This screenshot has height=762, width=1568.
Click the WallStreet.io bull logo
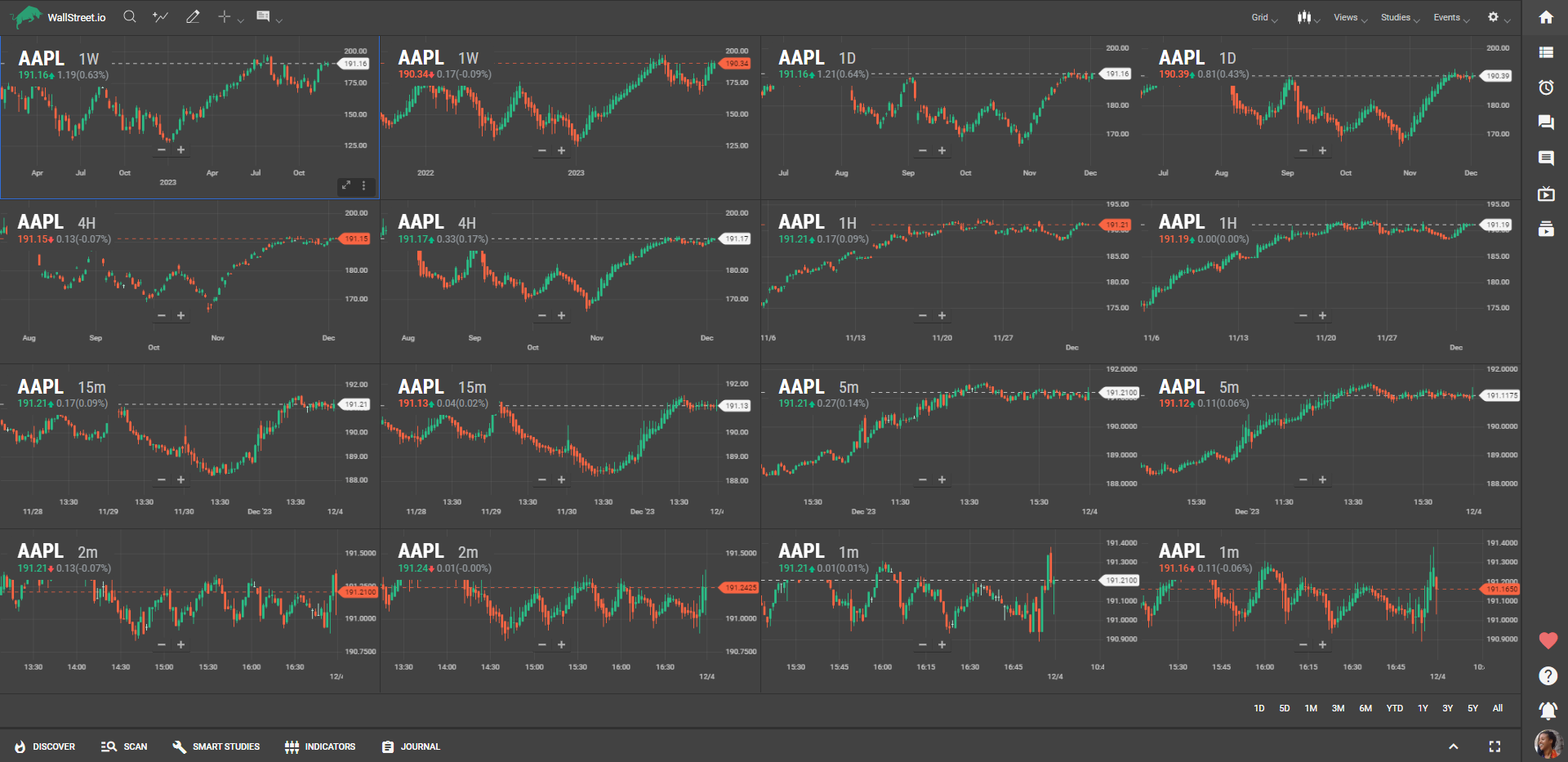[x=27, y=16]
